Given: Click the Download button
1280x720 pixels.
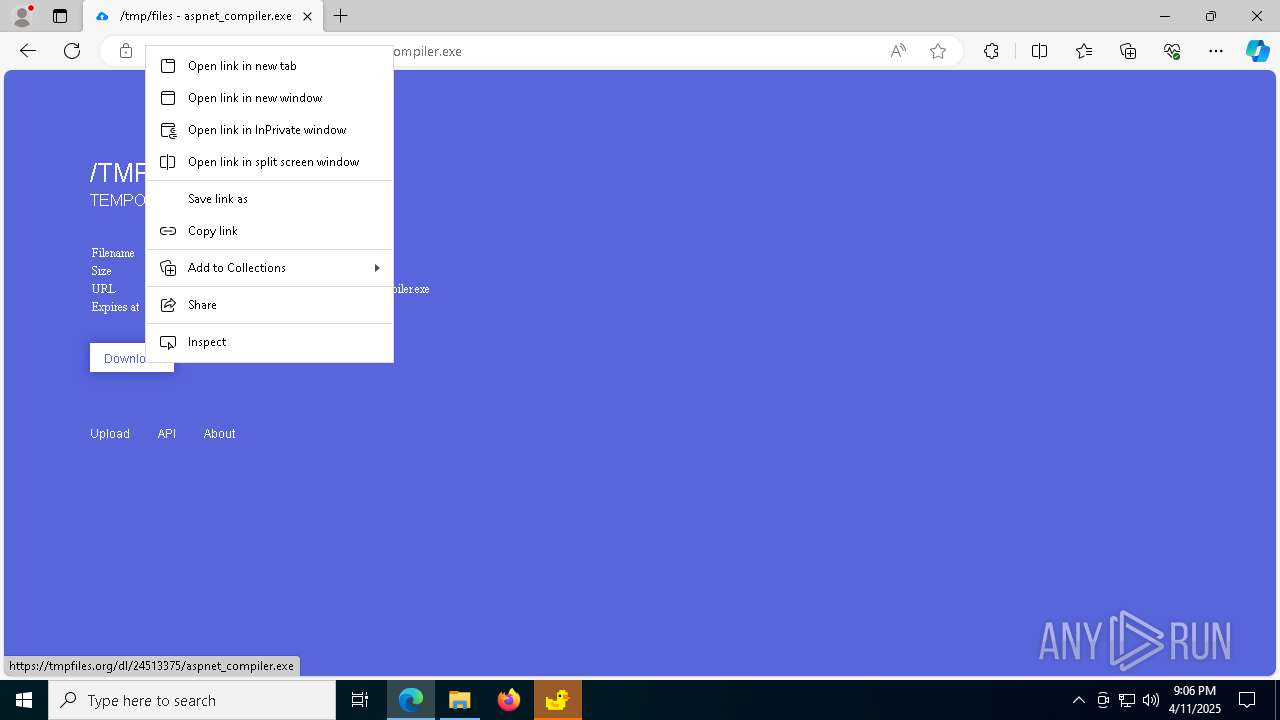Looking at the screenshot, I should [132, 358].
